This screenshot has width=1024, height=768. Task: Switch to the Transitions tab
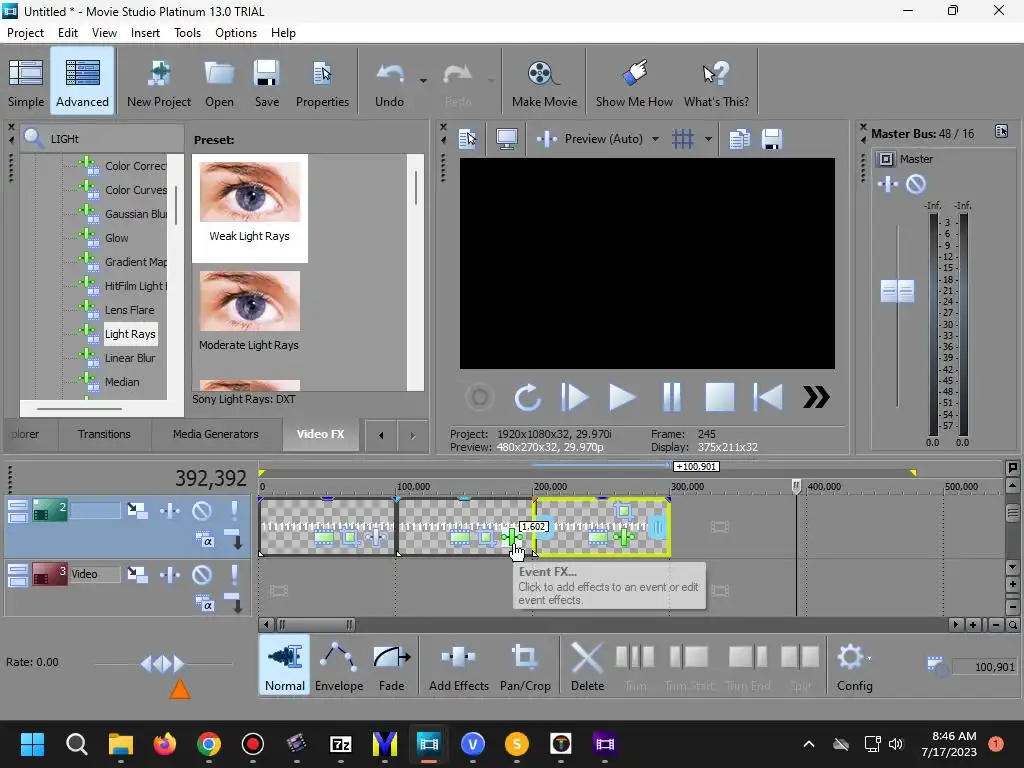coord(104,434)
